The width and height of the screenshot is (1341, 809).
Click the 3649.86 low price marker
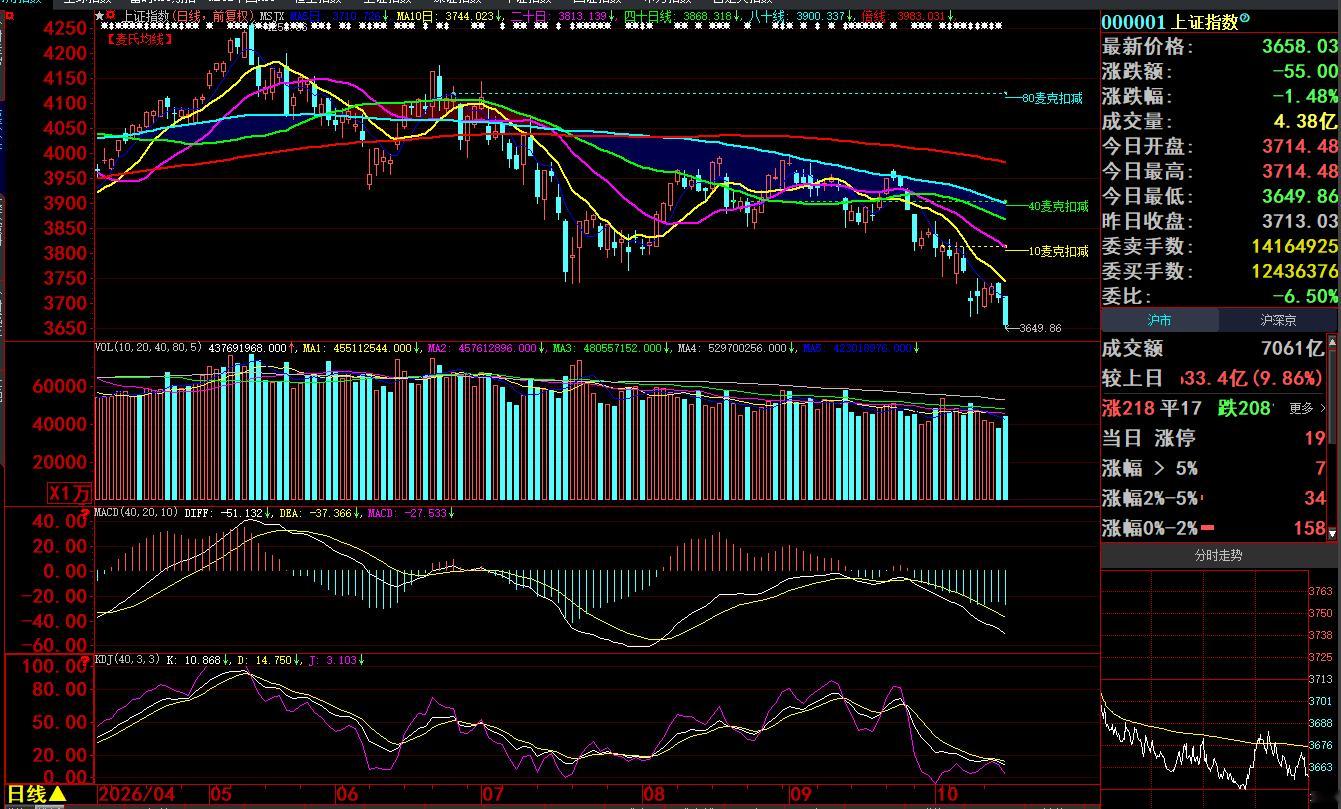click(1040, 328)
